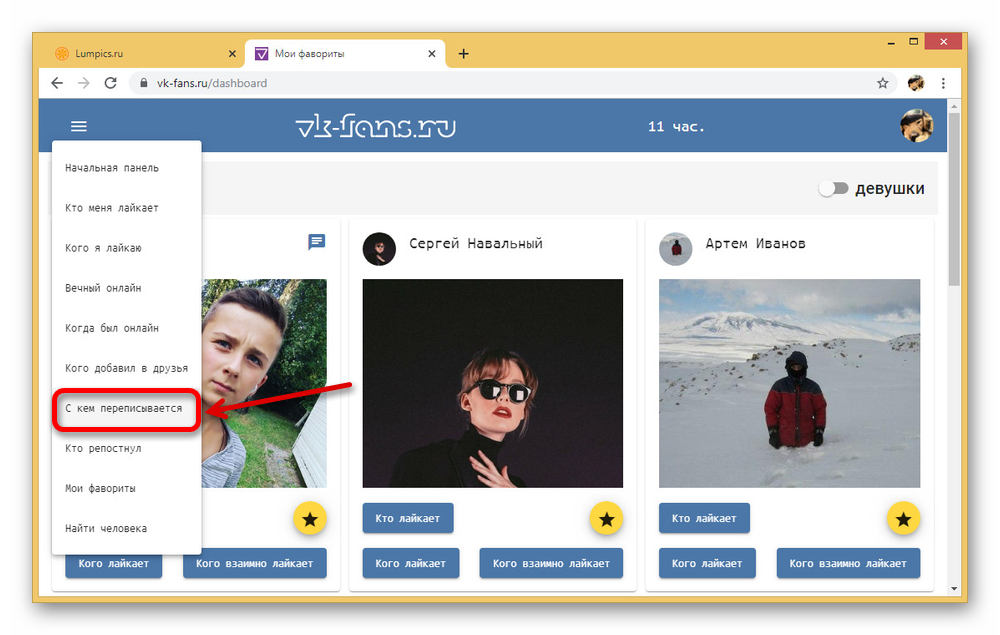Open user avatar in vk-fans header

916,126
